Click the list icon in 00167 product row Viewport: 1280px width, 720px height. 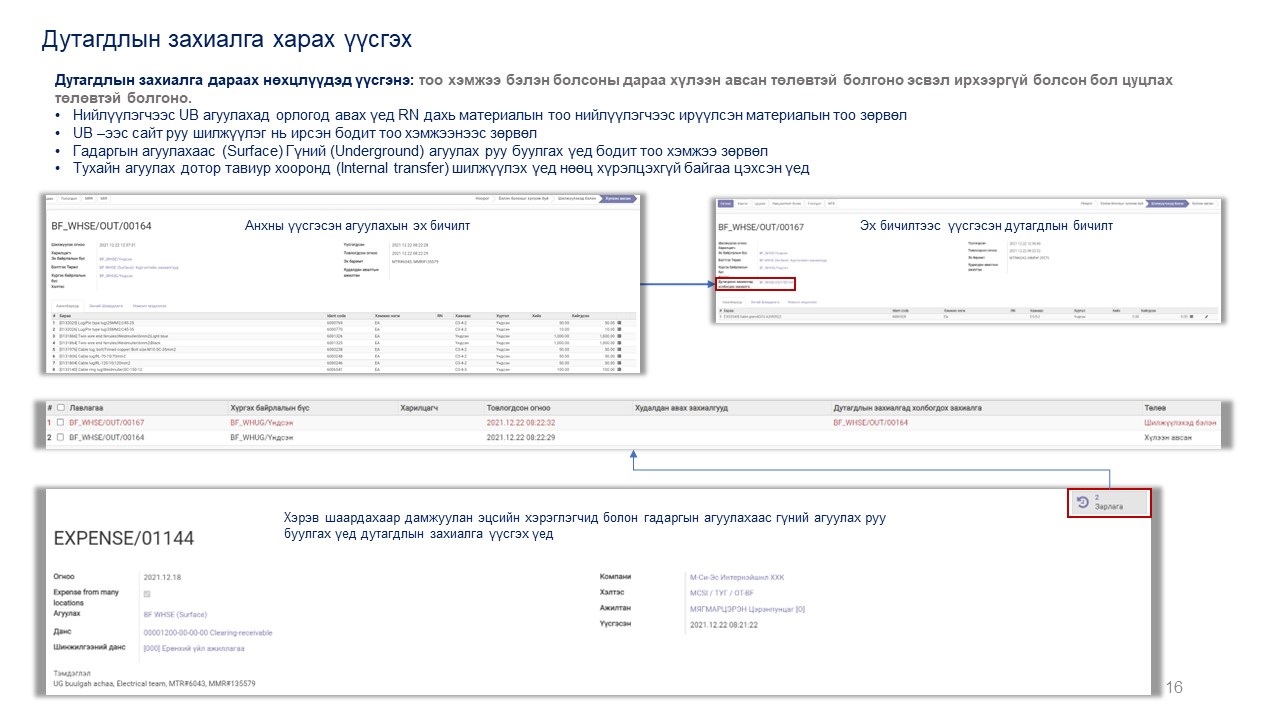point(1191,317)
